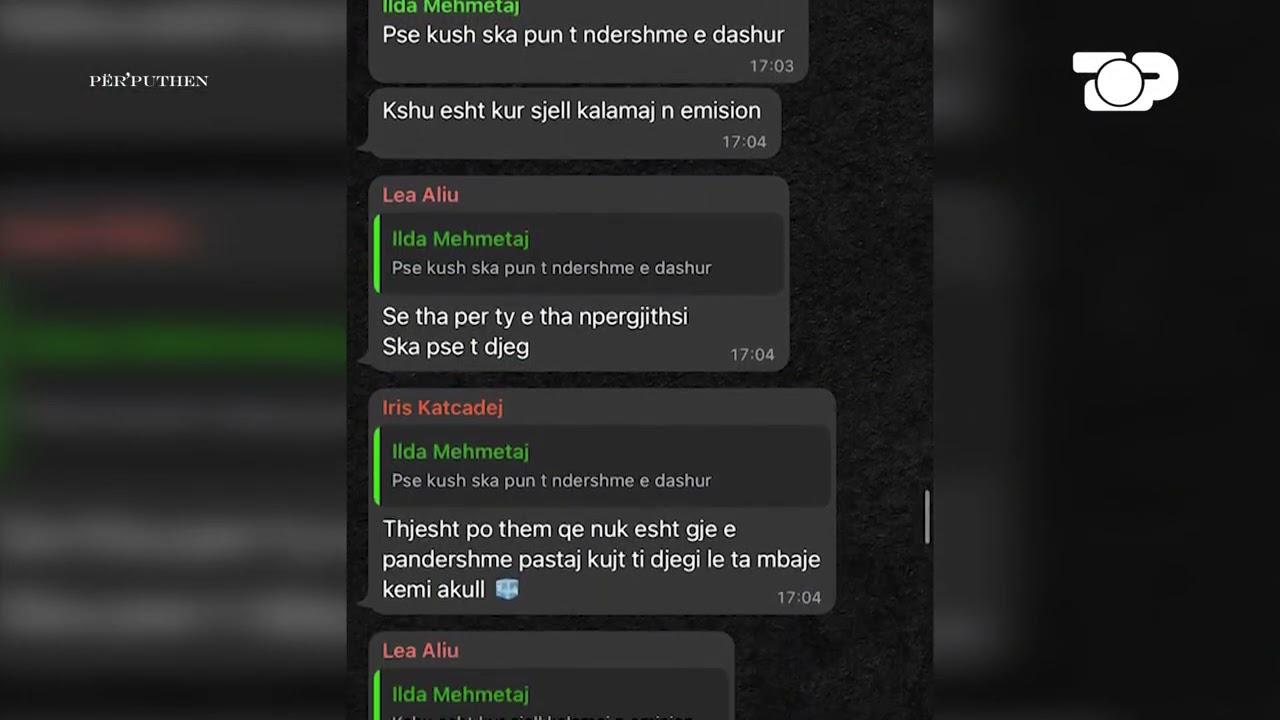
Task: Click the Për'puthen show logo
Action: click(x=148, y=81)
